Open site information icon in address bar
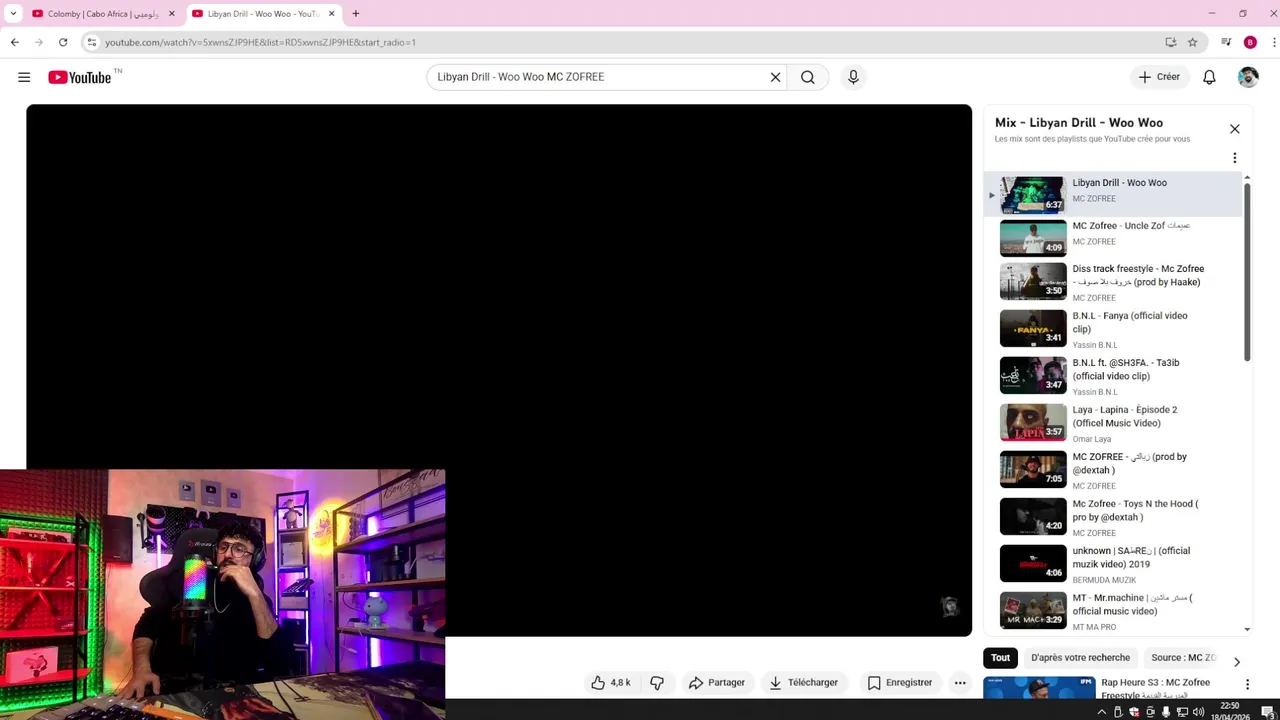This screenshot has height=720, width=1280. [92, 42]
